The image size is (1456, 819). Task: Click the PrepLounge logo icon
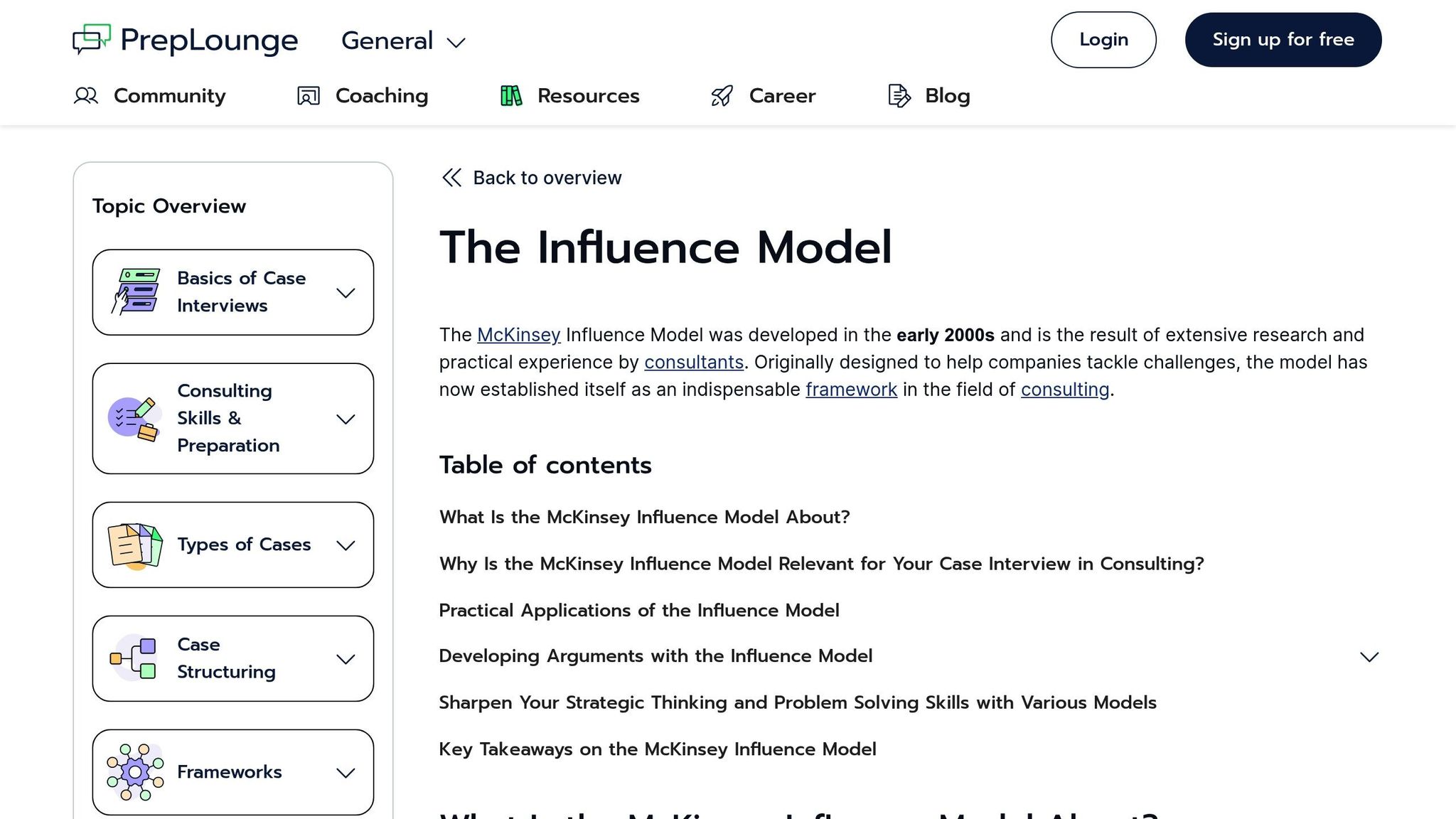point(92,39)
